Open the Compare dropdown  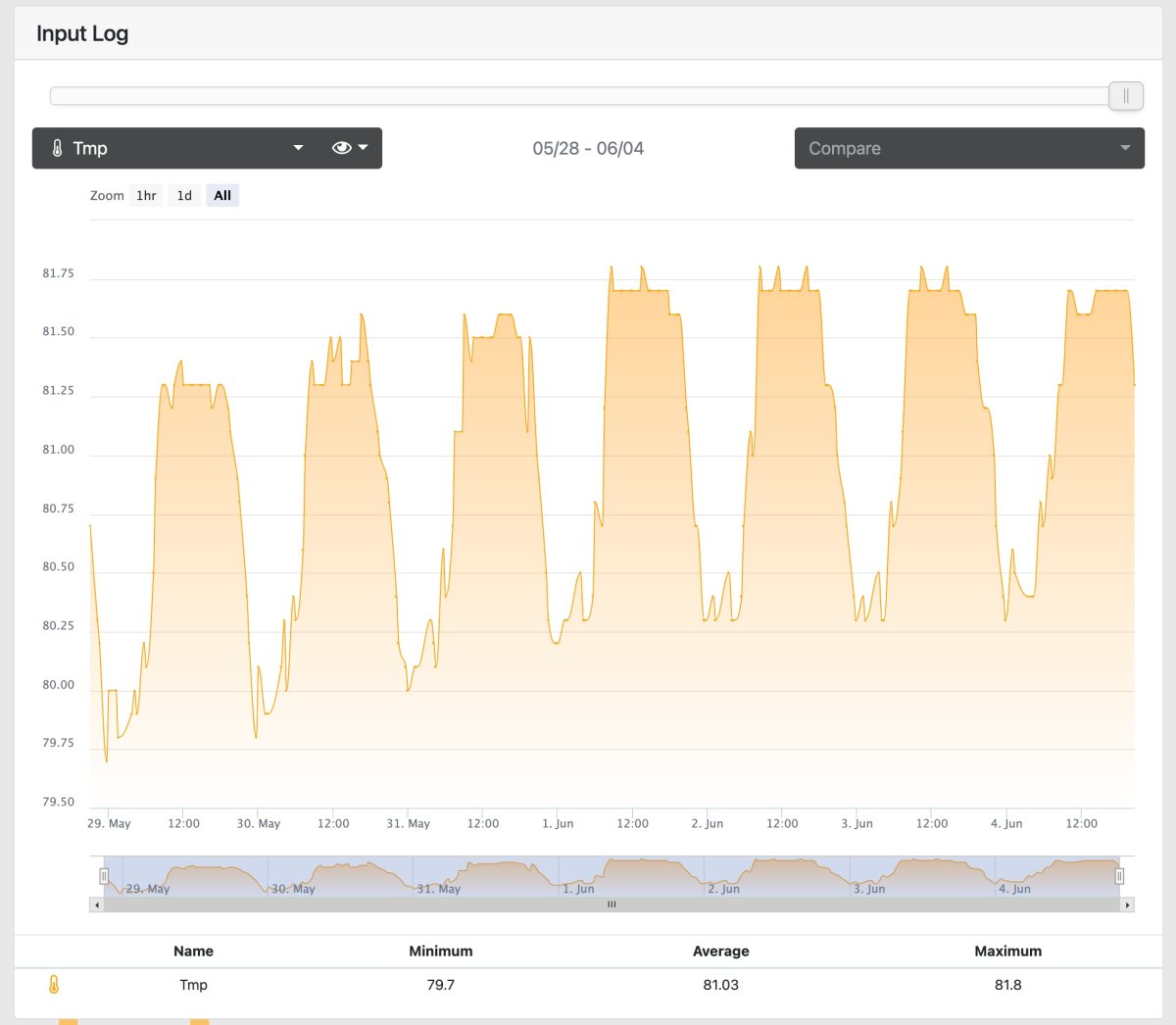[969, 148]
